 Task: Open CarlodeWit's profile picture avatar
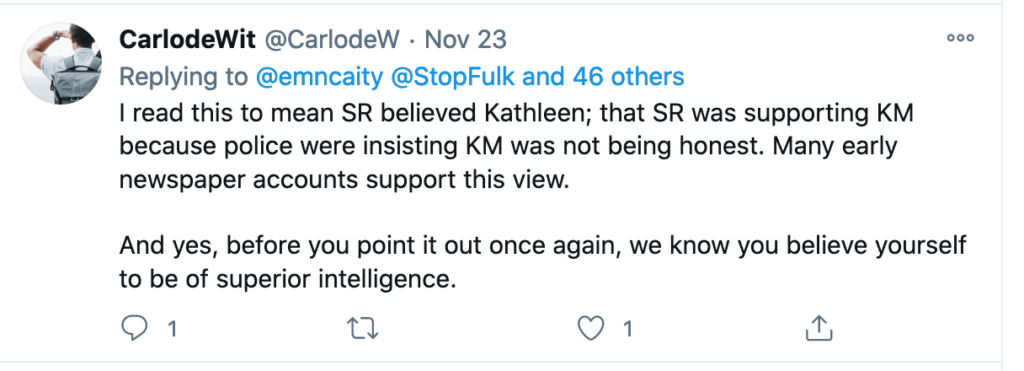pos(61,63)
